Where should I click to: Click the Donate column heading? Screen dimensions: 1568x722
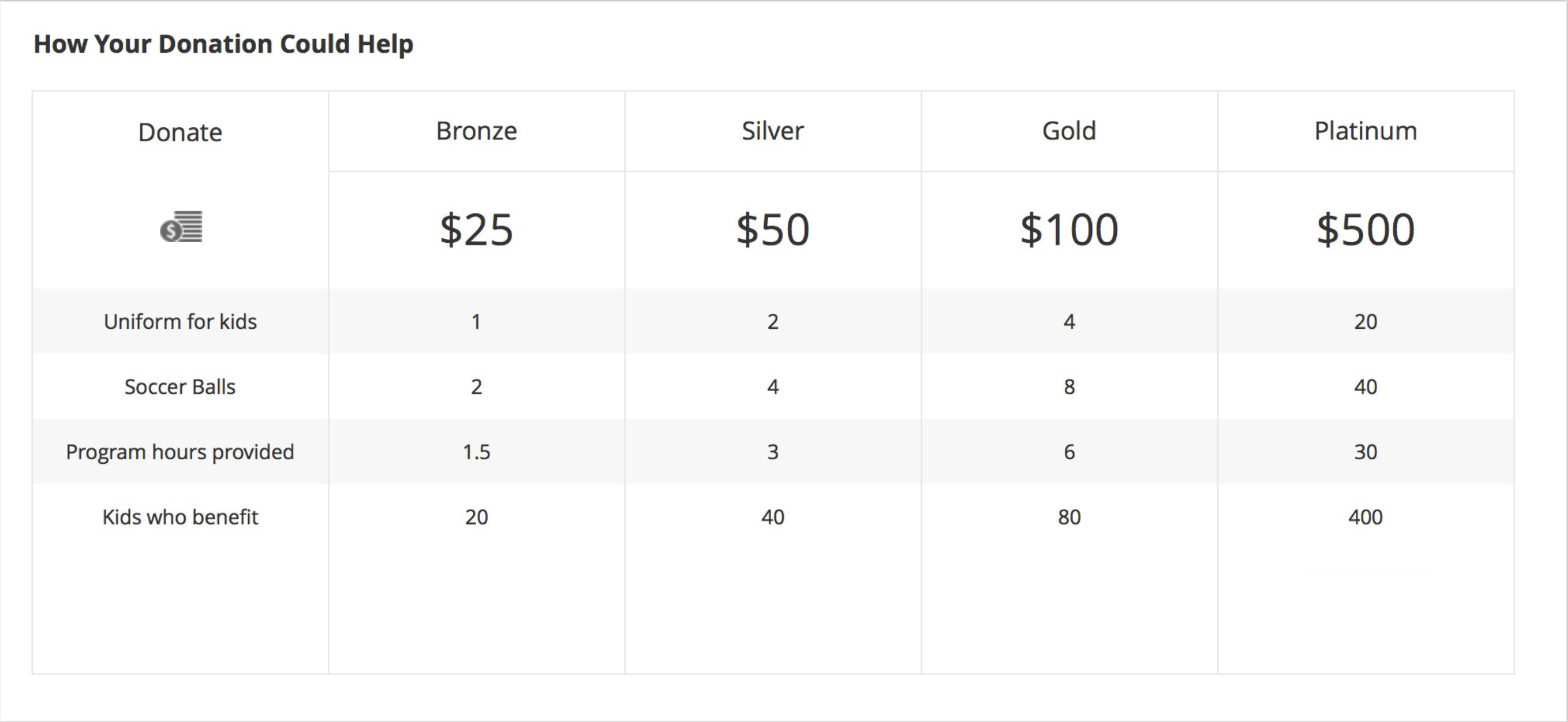coord(180,132)
